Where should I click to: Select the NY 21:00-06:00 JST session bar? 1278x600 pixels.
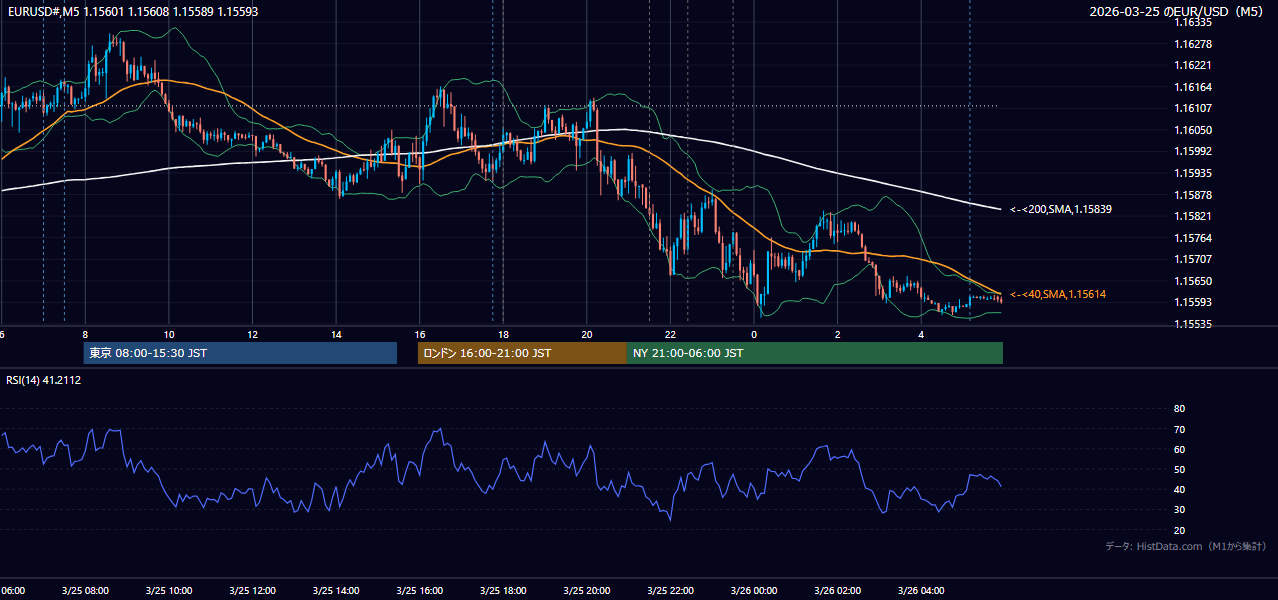[815, 353]
